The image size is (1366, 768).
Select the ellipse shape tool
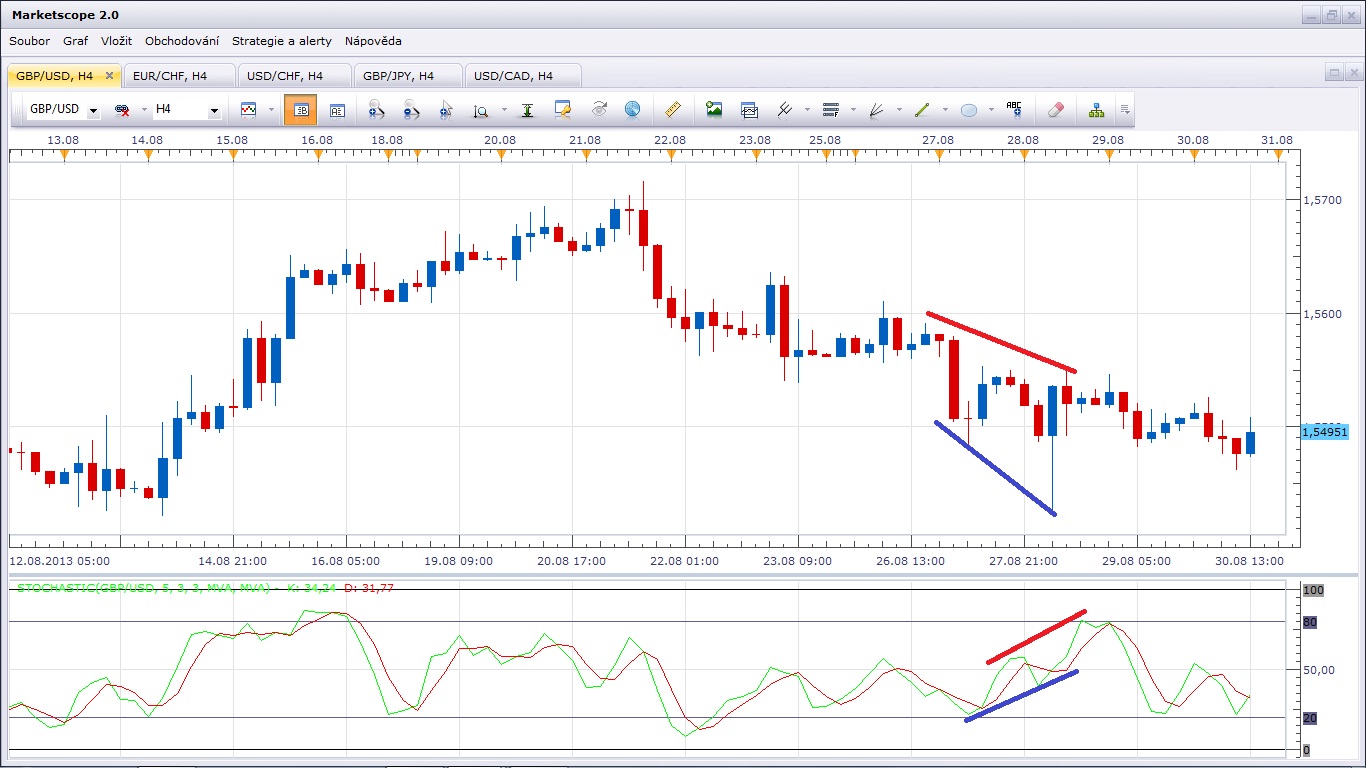968,110
